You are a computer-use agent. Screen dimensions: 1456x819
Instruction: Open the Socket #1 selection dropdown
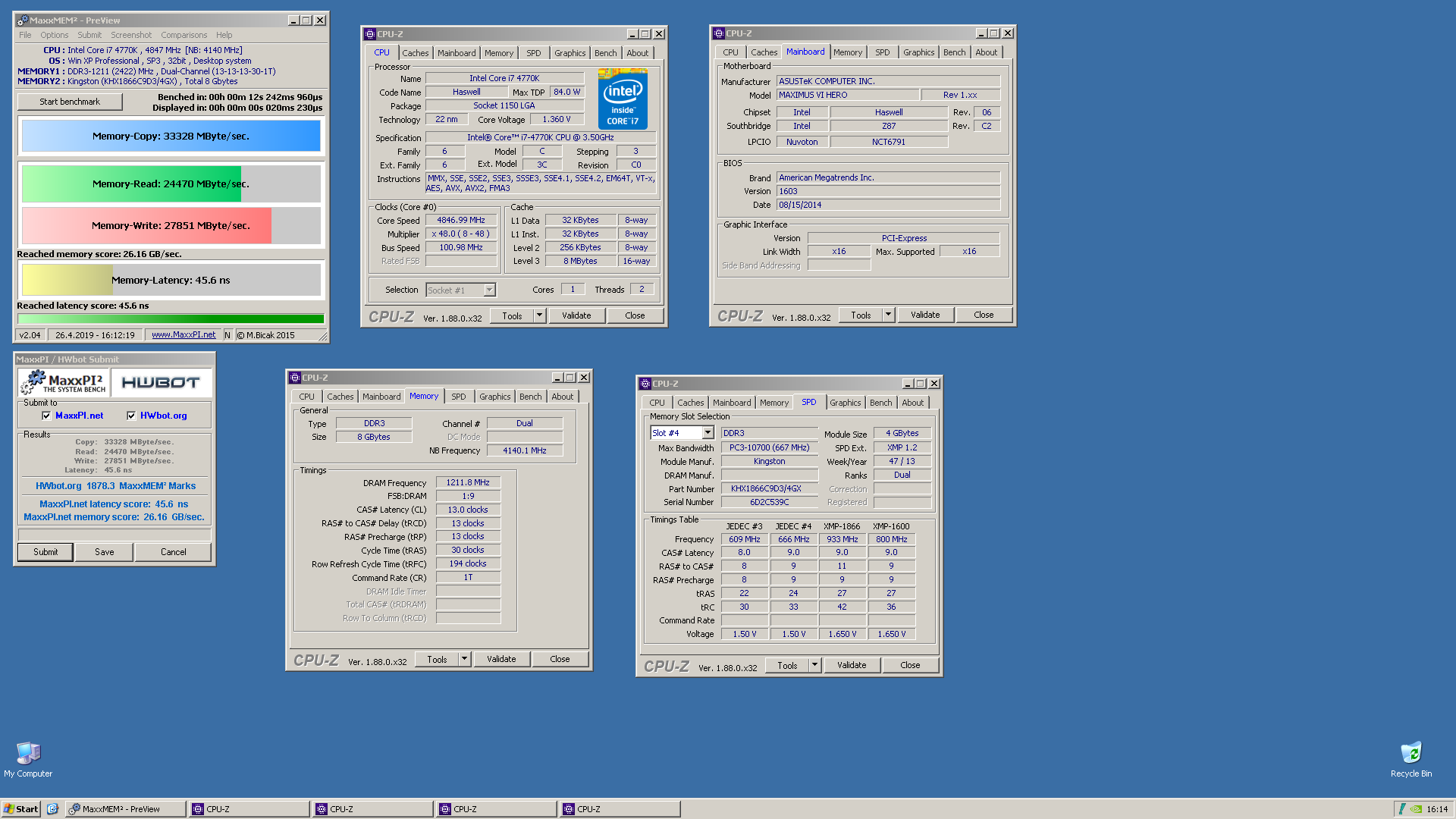[x=489, y=290]
